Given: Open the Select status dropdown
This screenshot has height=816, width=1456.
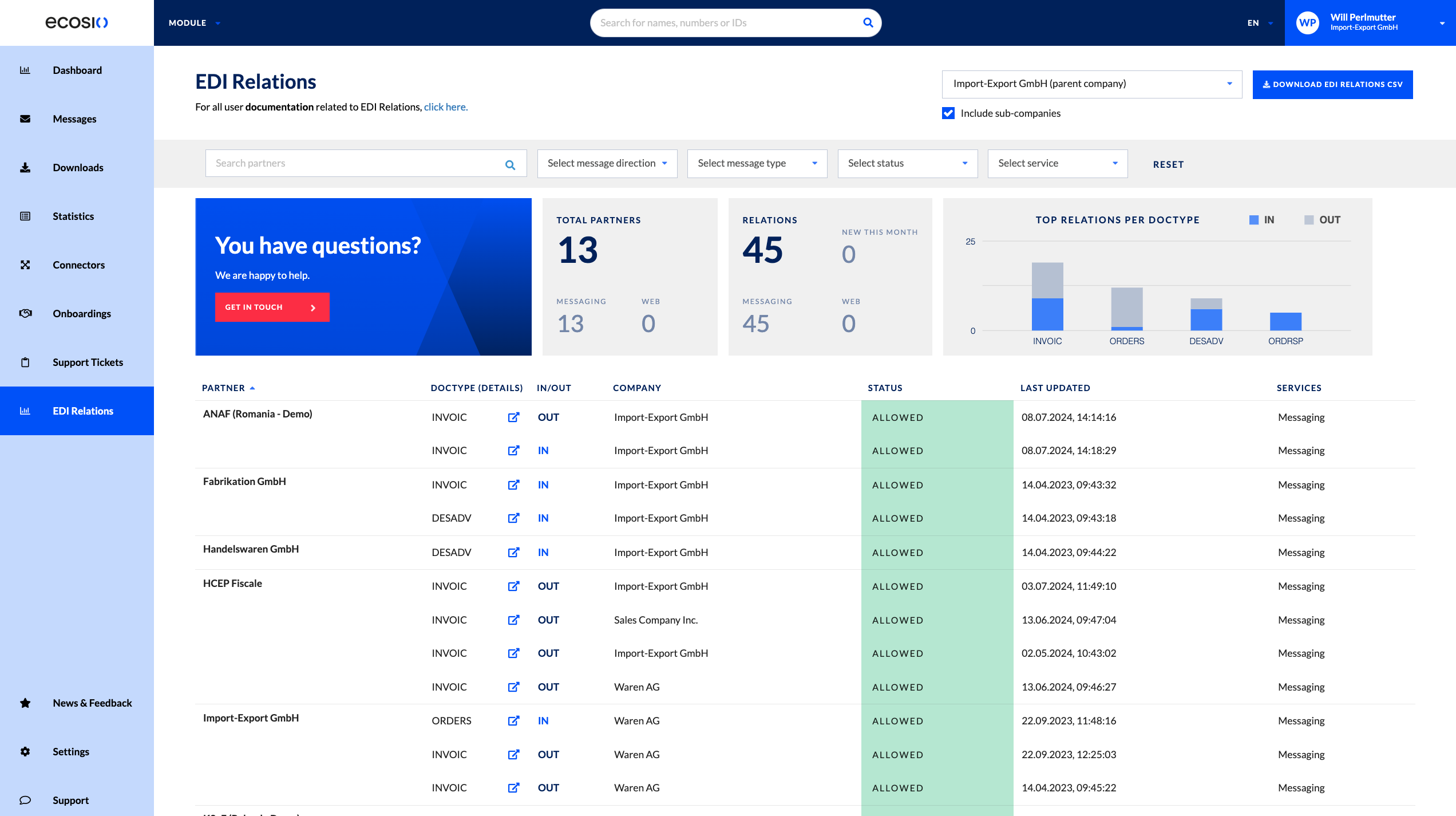Looking at the screenshot, I should [x=908, y=164].
